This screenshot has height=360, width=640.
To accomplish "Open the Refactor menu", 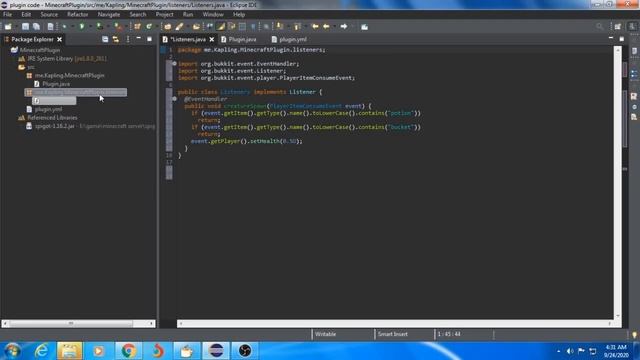I will click(78, 14).
